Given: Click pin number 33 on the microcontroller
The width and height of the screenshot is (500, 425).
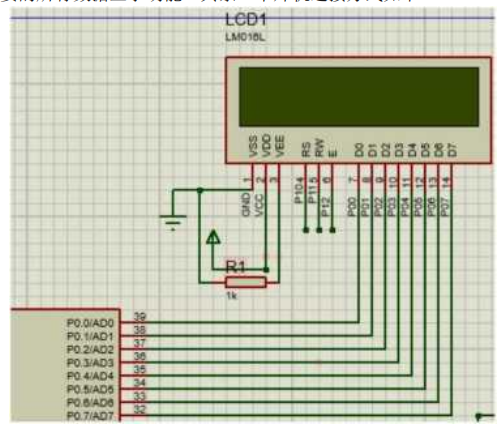Looking at the screenshot, I should pos(140,396).
